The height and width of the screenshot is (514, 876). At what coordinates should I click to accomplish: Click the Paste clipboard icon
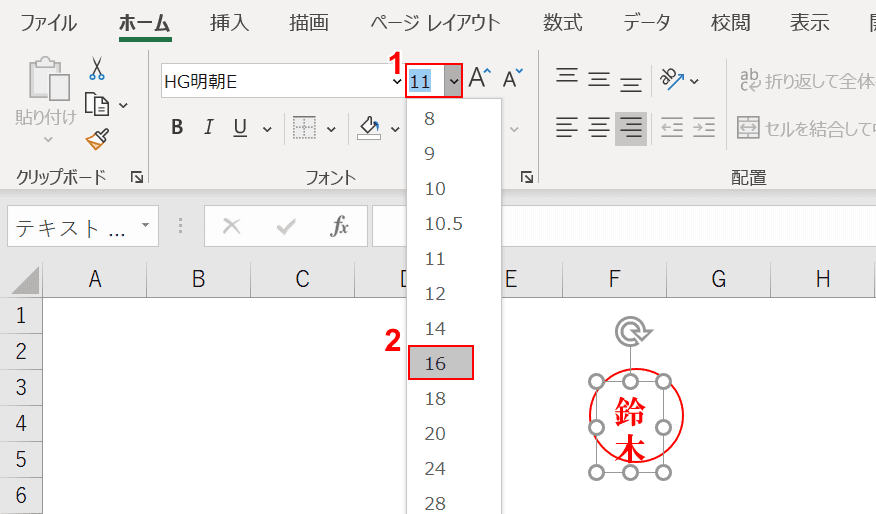49,79
